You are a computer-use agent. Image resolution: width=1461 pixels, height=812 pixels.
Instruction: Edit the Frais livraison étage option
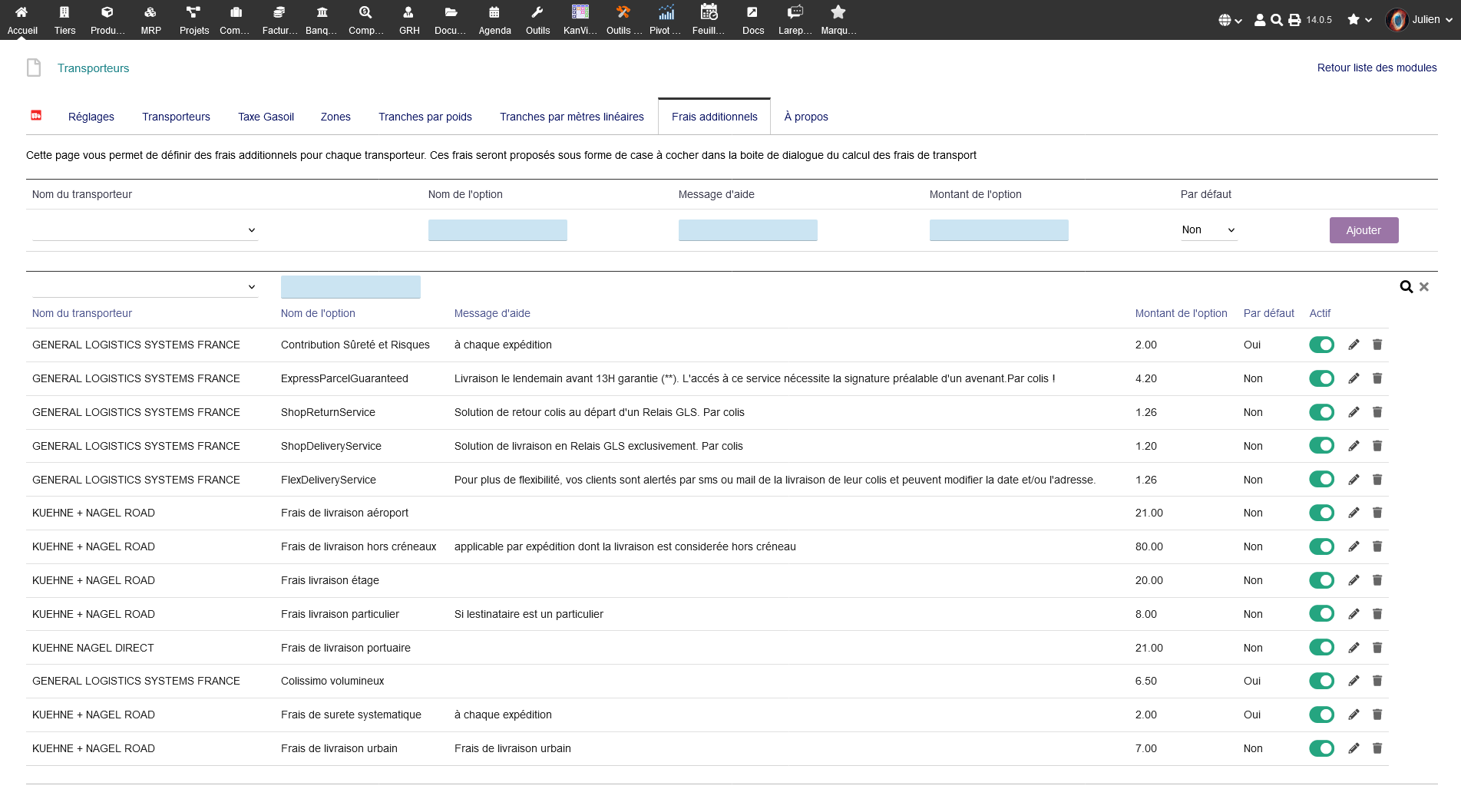[x=1354, y=580]
